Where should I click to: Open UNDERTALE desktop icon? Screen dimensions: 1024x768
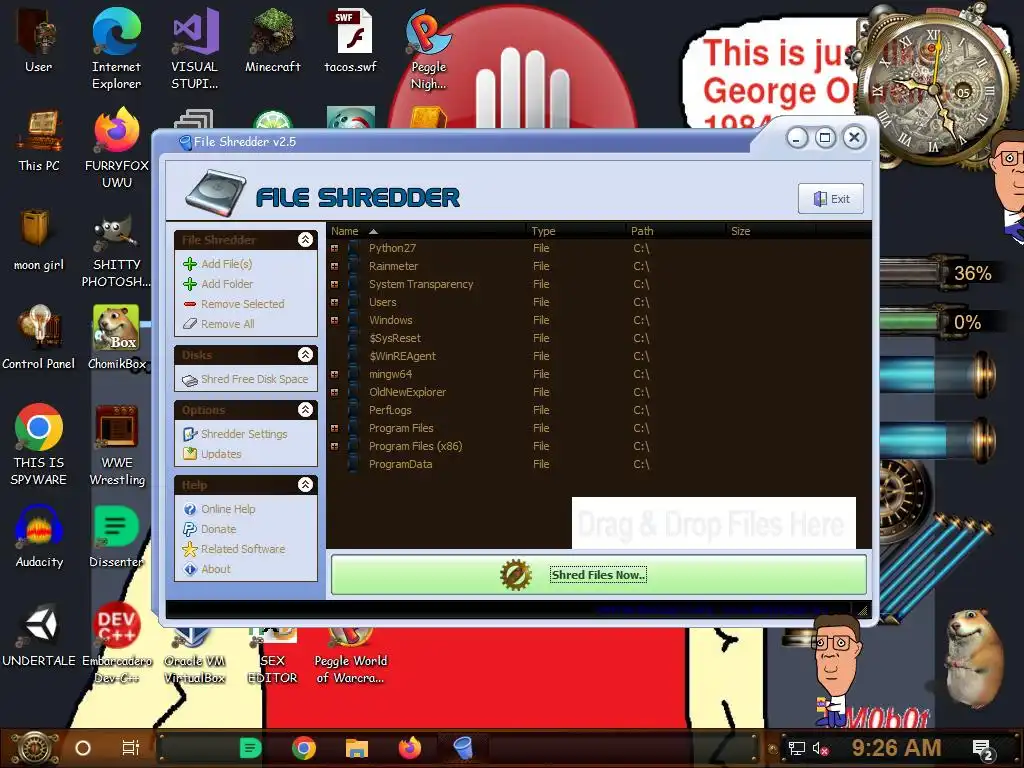coord(39,635)
